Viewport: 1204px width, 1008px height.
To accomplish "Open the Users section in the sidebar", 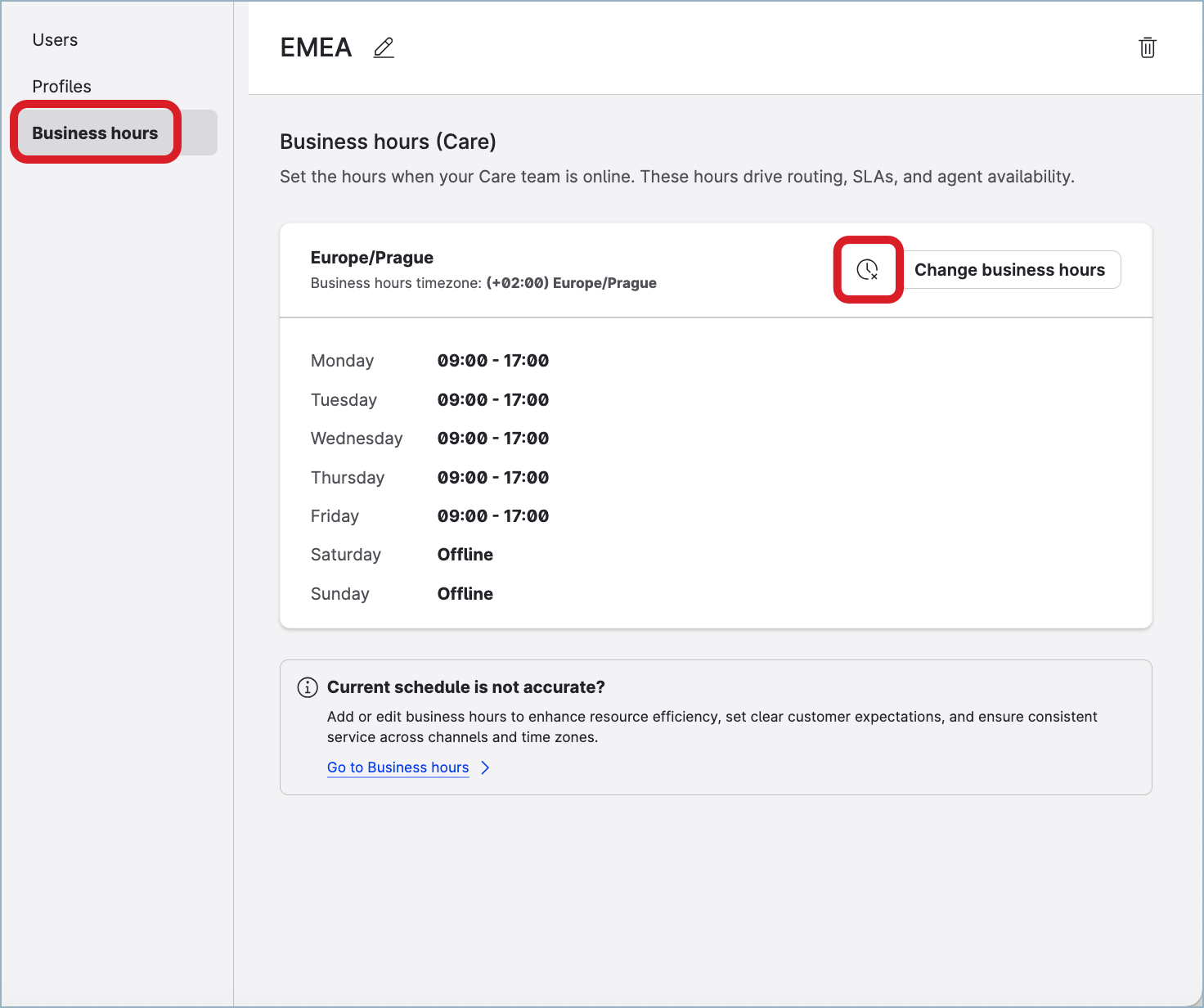I will point(55,40).
